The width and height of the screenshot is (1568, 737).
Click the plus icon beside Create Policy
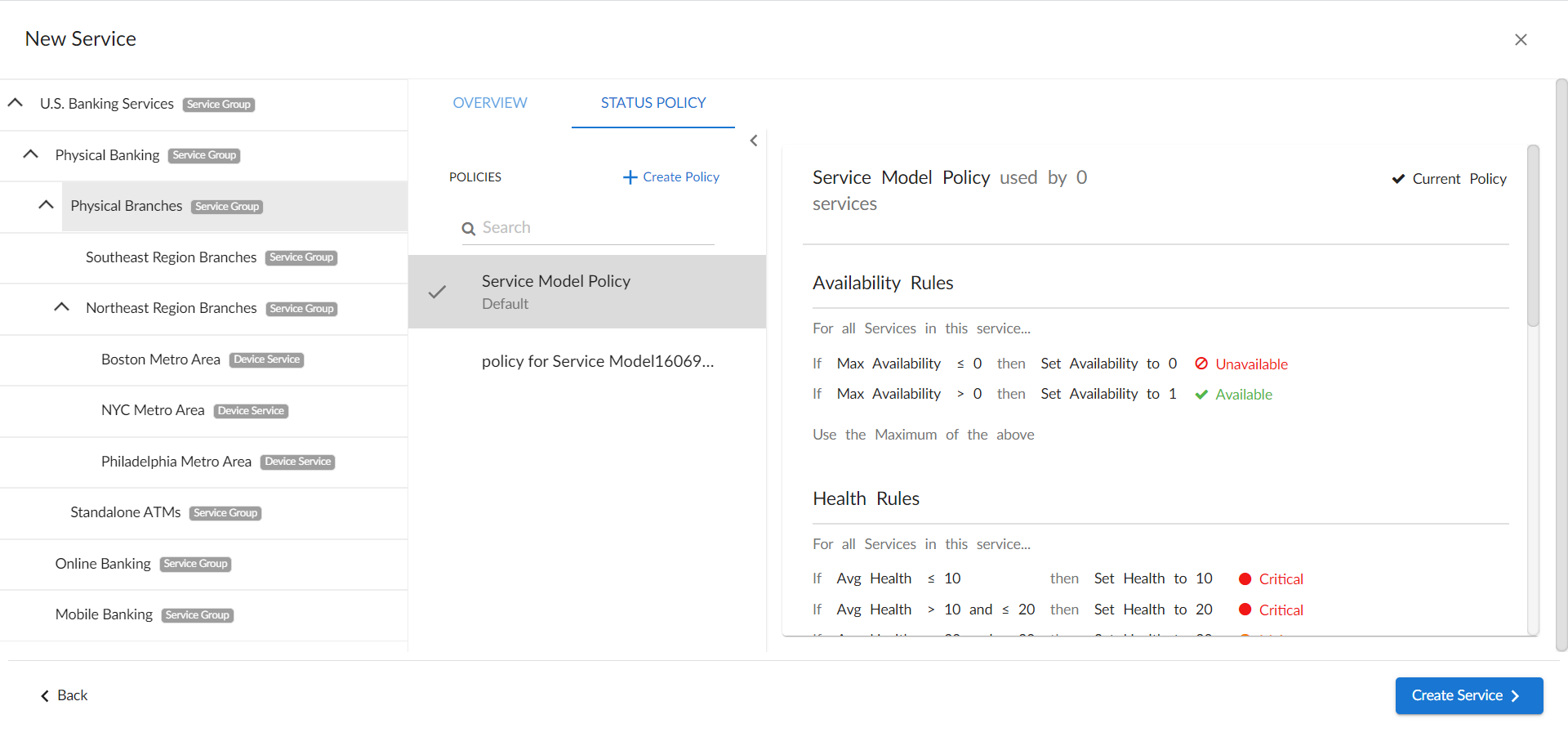tap(630, 177)
